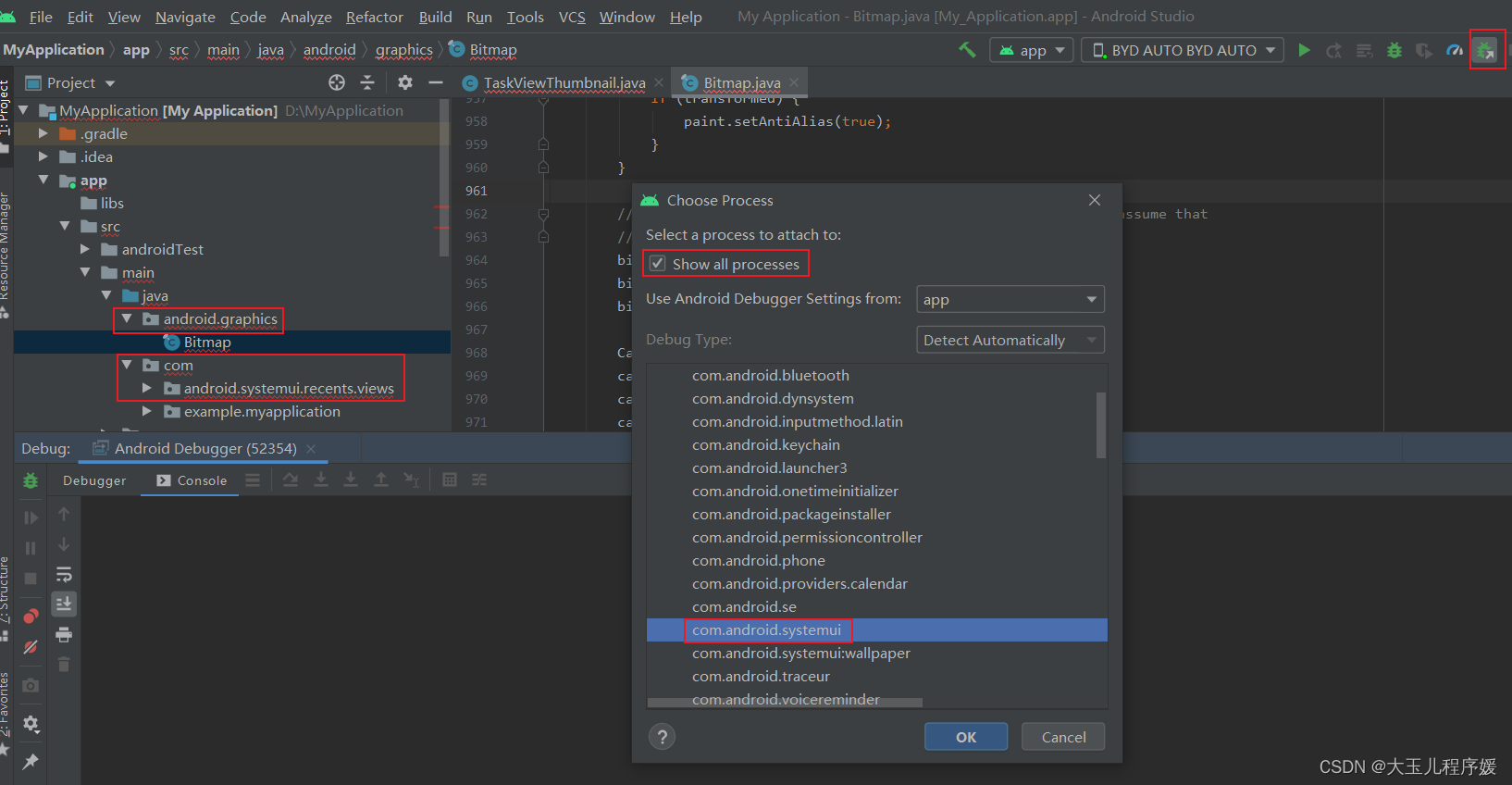Expand the androidTest folder

(x=85, y=249)
